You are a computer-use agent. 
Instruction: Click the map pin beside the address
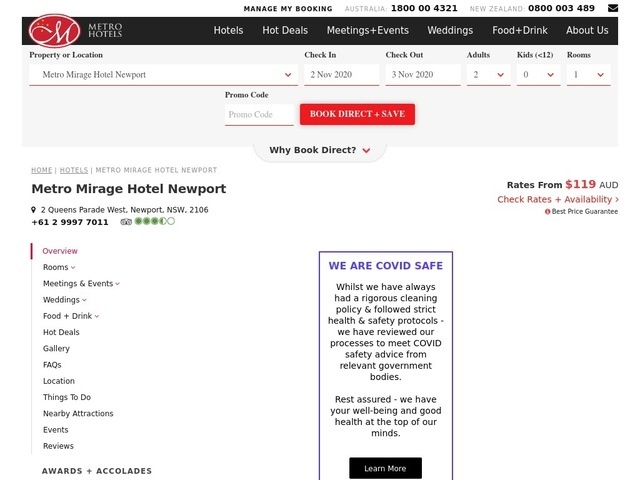tap(33, 210)
